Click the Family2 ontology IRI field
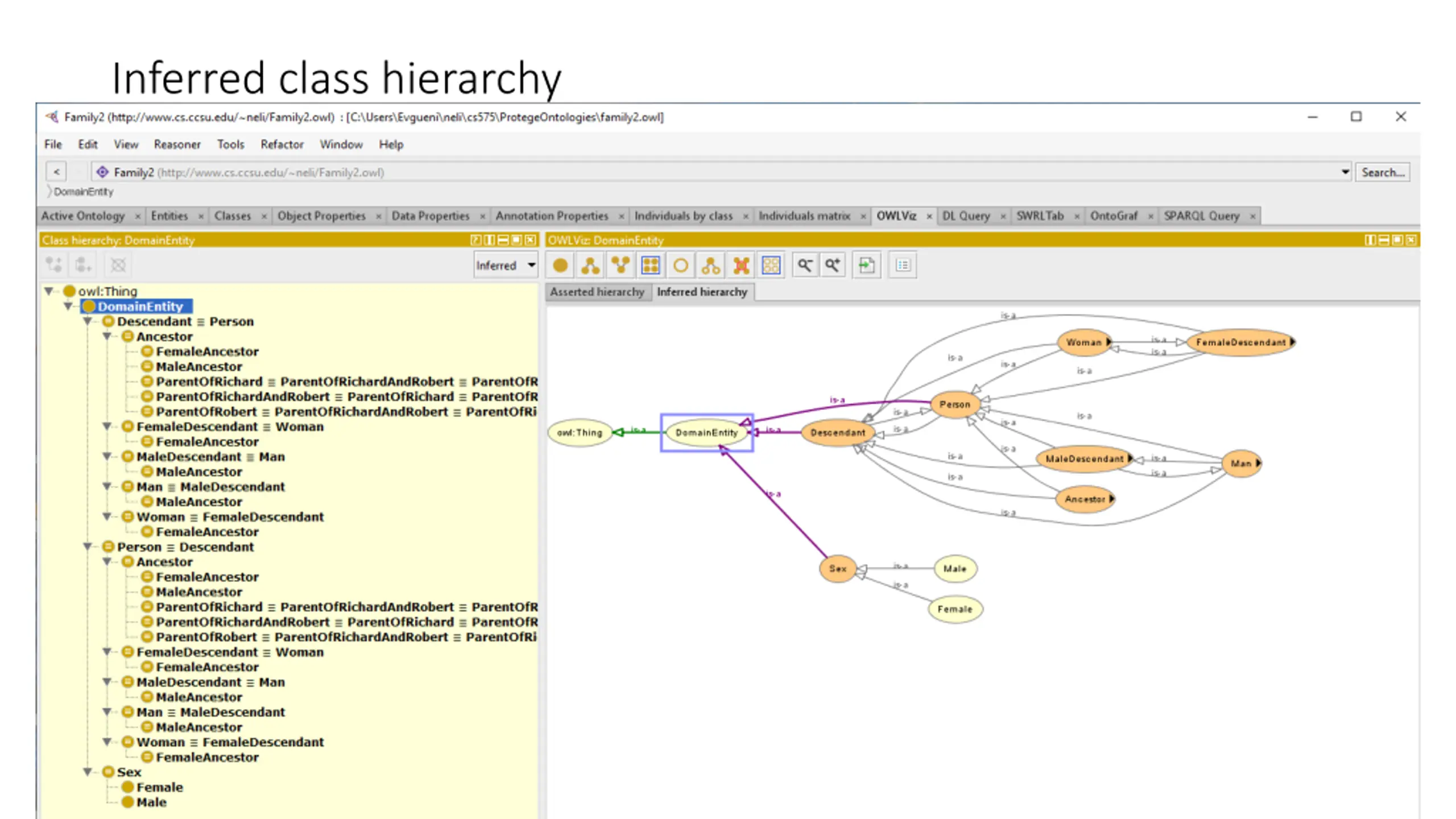 tap(721, 172)
